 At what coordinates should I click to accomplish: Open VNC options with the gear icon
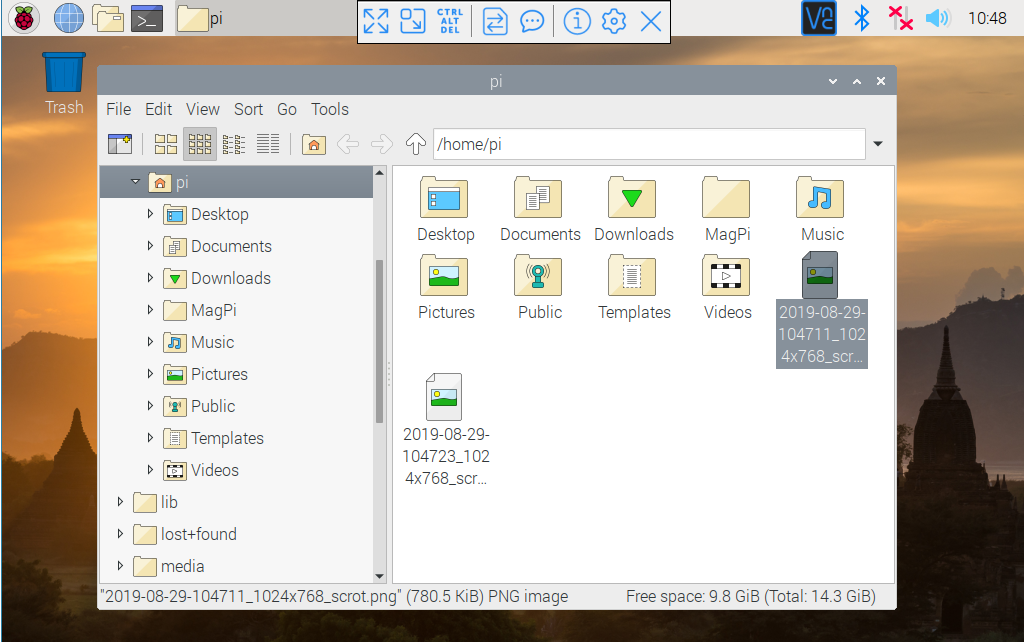pos(613,20)
